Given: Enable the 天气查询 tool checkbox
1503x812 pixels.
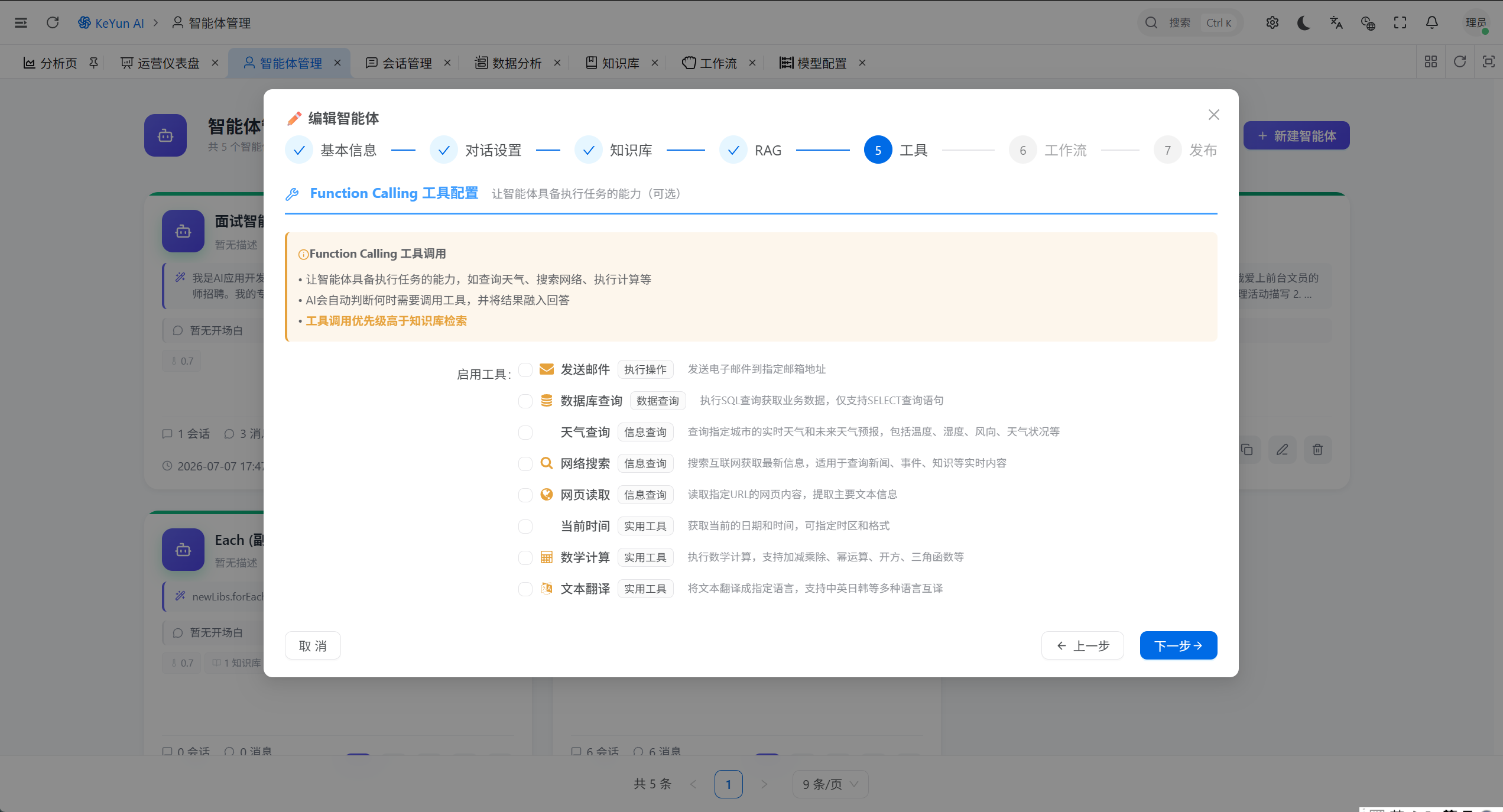Looking at the screenshot, I should point(525,433).
